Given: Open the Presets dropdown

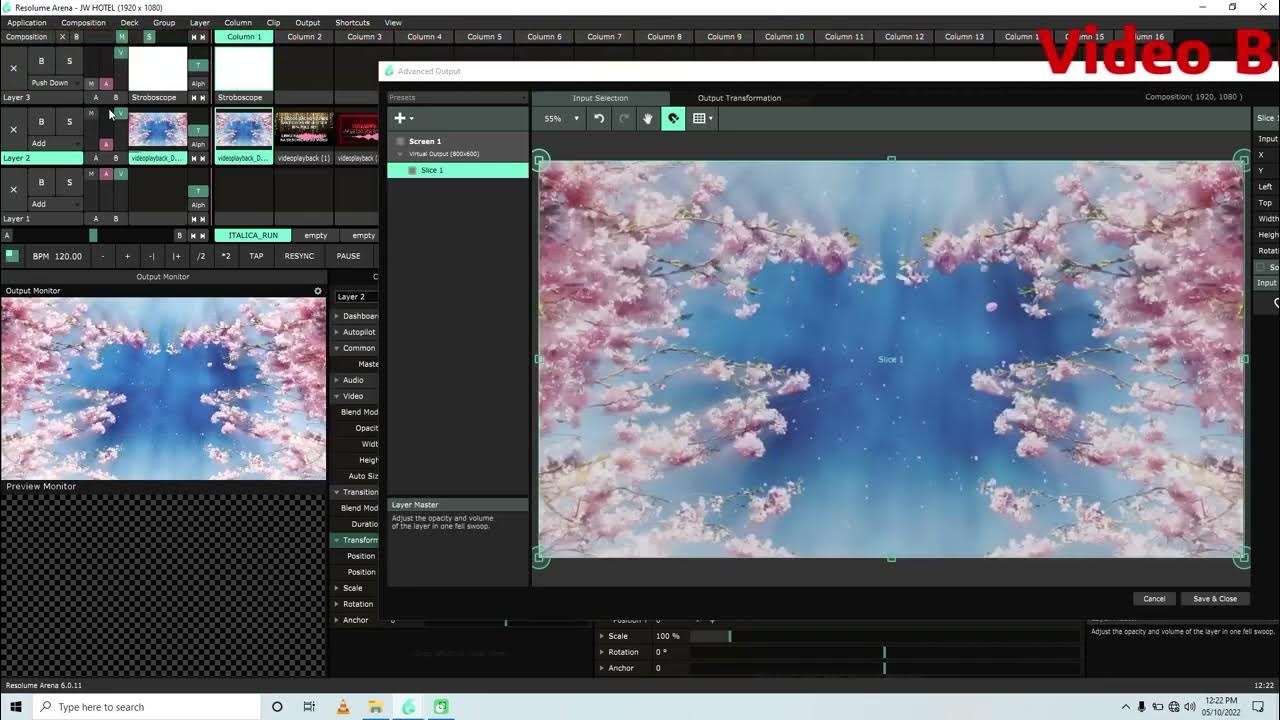Looking at the screenshot, I should 458,98.
